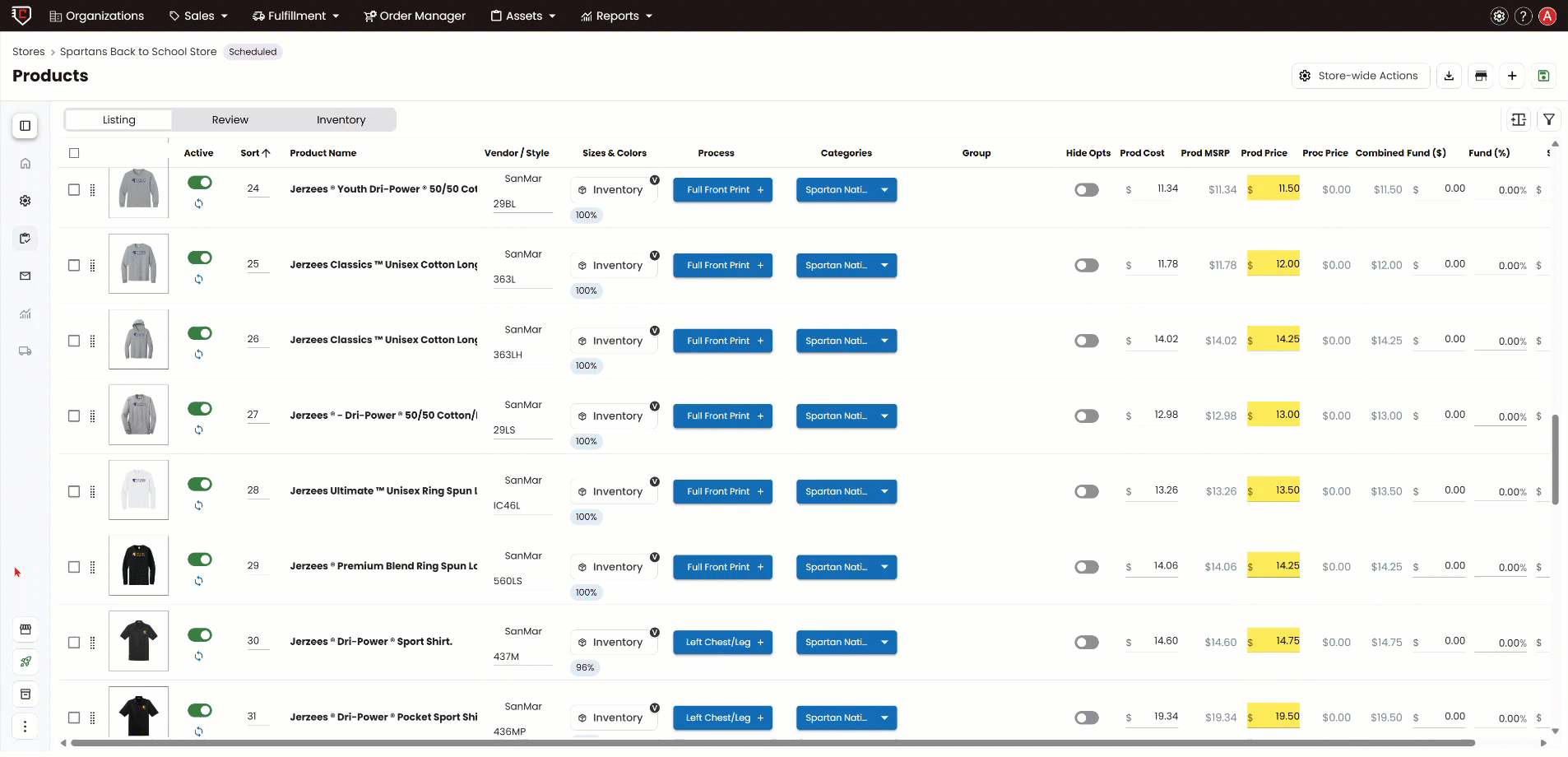Expand the Full Front Print process for 29LS
The image size is (1568, 757).
(722, 416)
